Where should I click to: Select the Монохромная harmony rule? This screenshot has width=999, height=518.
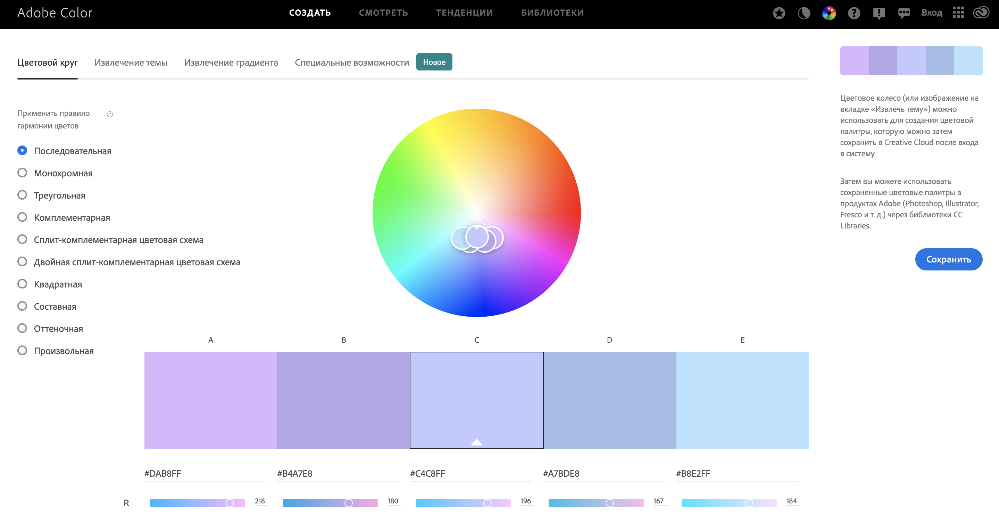click(23, 173)
